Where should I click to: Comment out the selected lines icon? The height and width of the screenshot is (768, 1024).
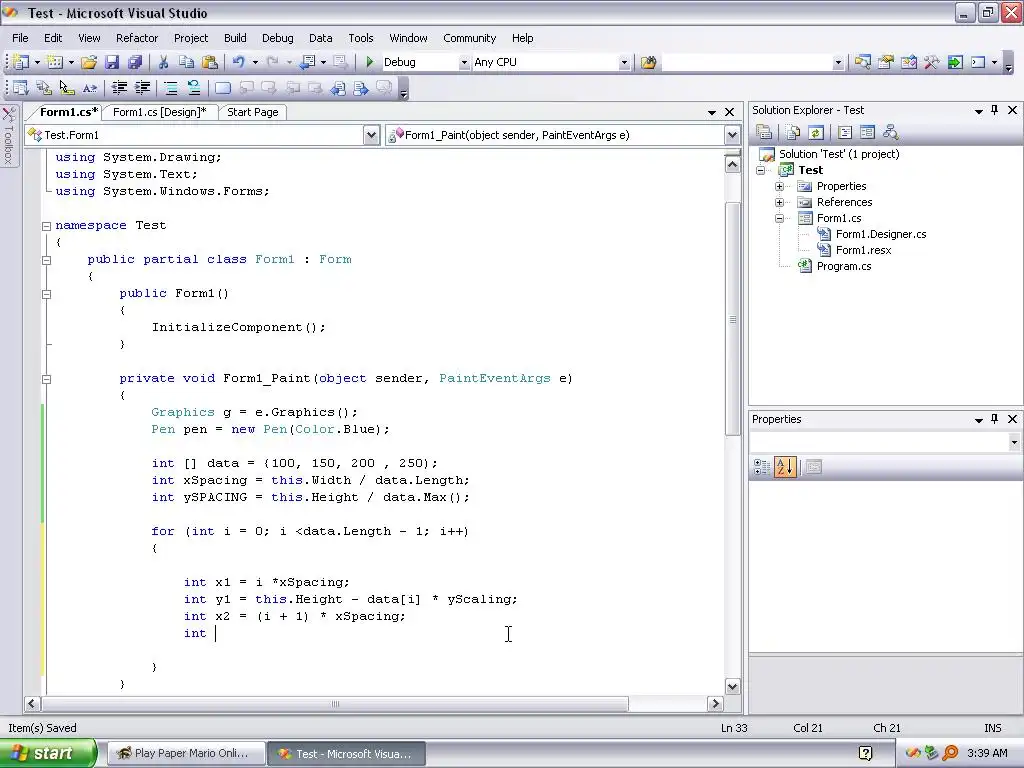(170, 88)
